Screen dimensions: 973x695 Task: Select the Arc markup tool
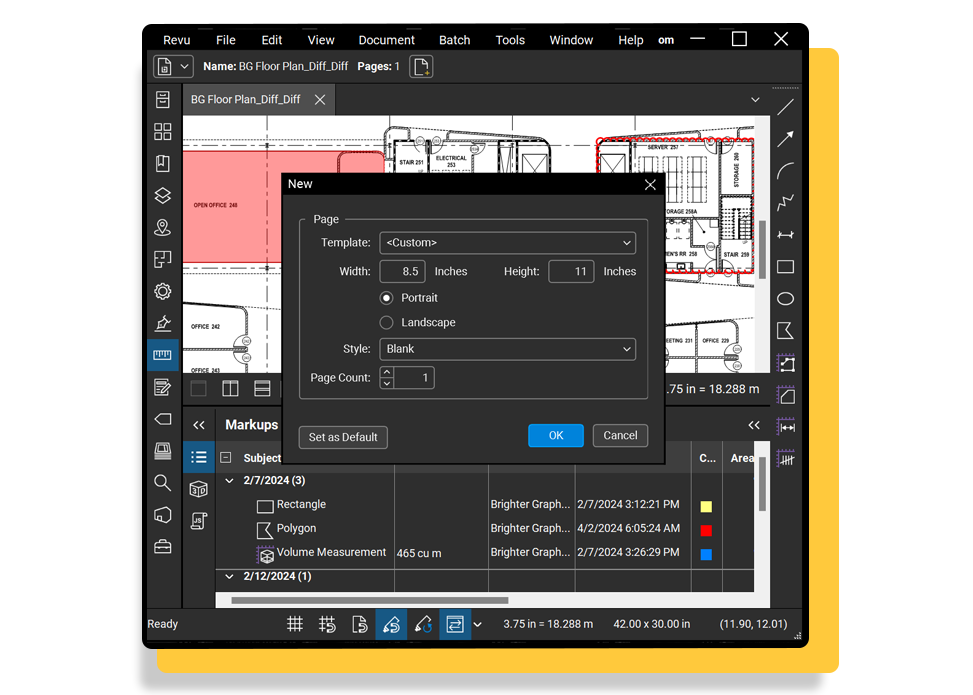click(x=786, y=171)
